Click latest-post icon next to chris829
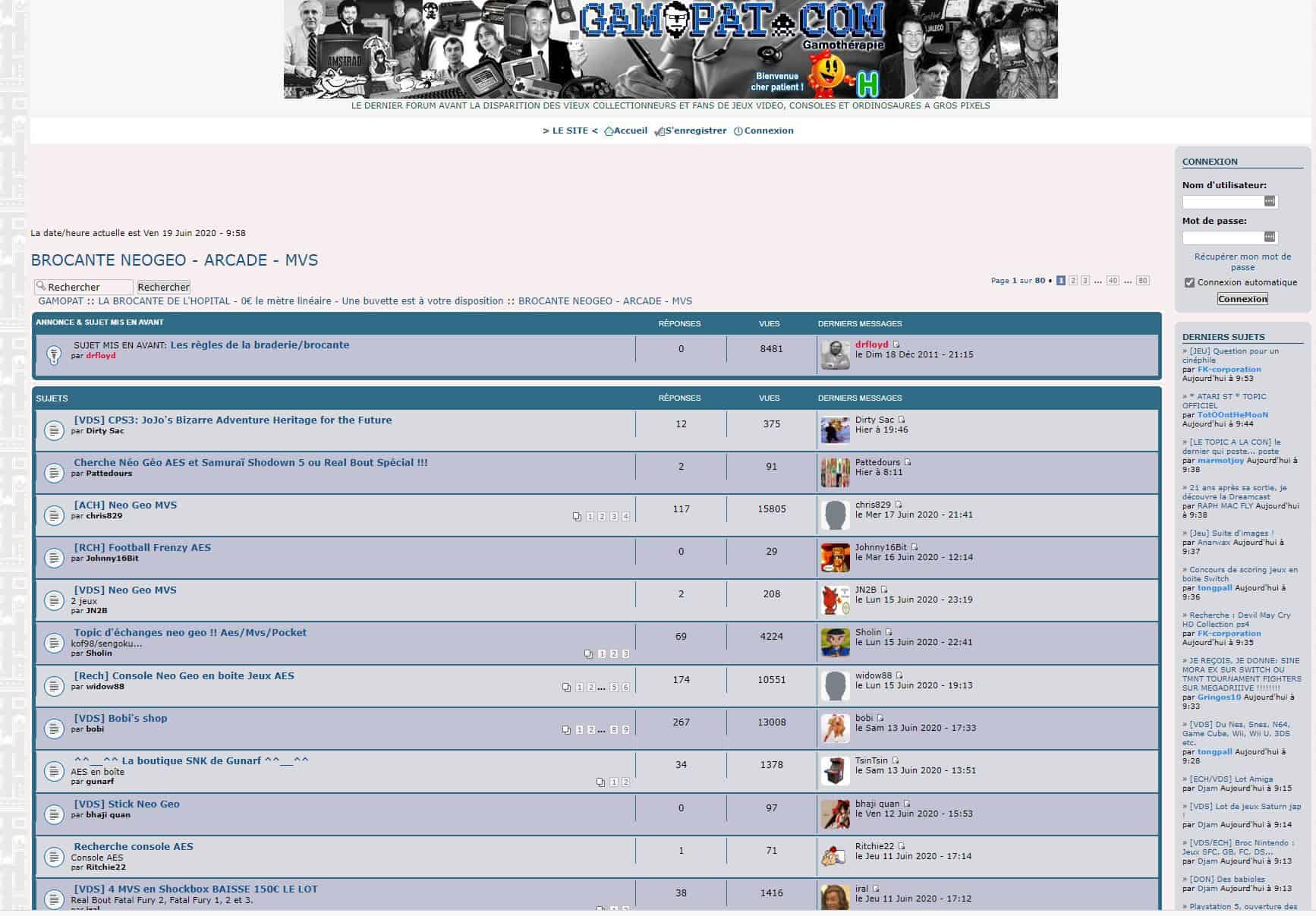This screenshot has width=1316, height=916. [x=899, y=505]
